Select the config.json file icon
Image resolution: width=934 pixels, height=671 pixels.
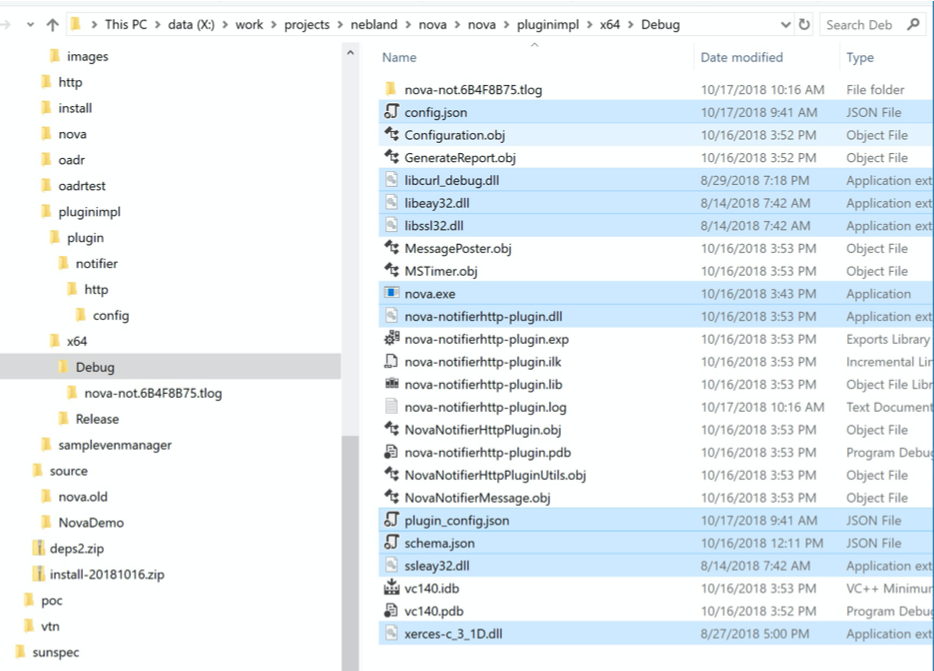click(x=392, y=112)
